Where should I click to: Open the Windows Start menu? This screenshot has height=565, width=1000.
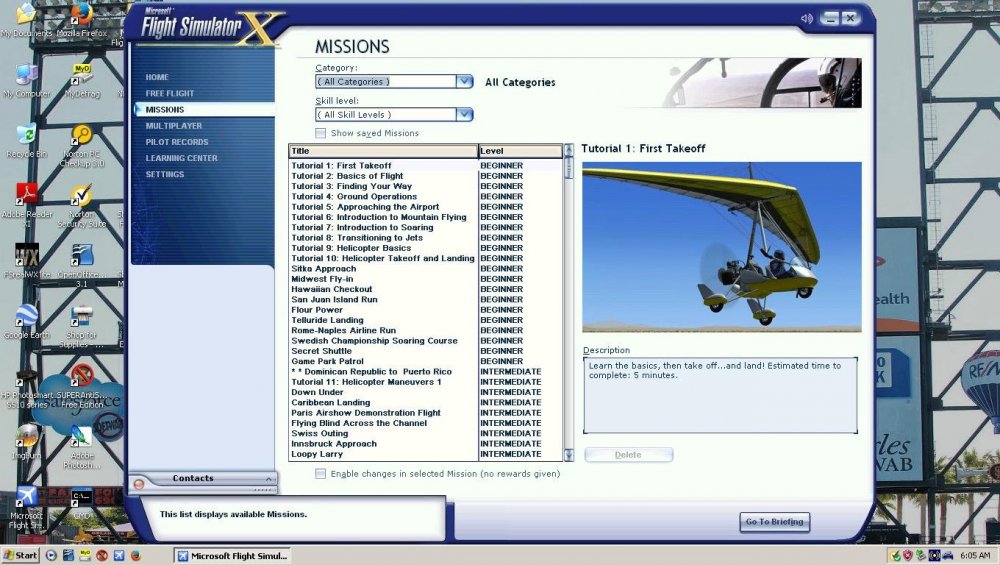(20, 555)
